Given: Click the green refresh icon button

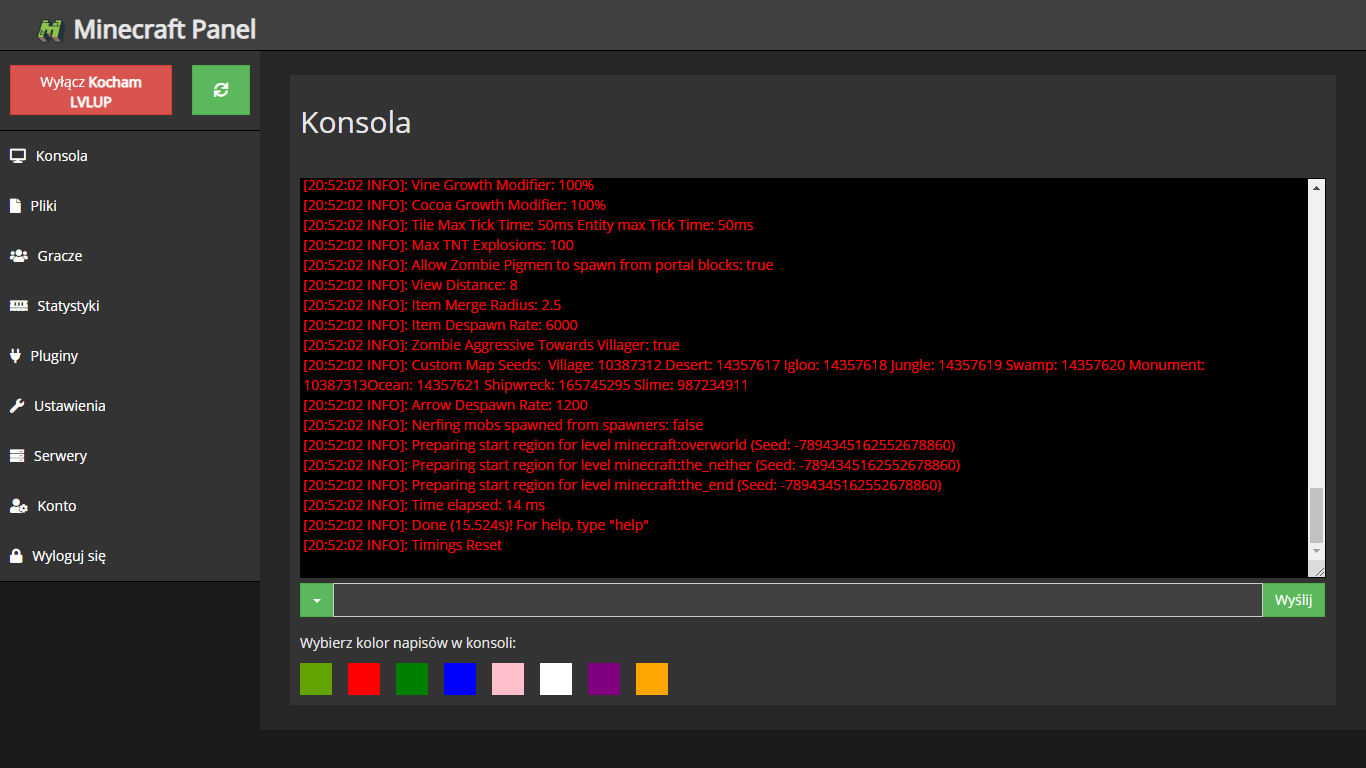Looking at the screenshot, I should point(221,90).
